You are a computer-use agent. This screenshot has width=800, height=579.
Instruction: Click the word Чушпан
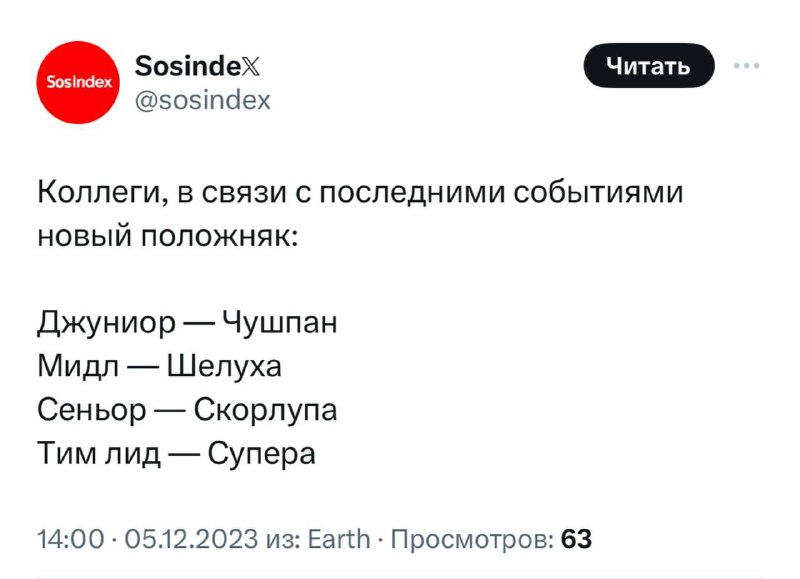(281, 322)
